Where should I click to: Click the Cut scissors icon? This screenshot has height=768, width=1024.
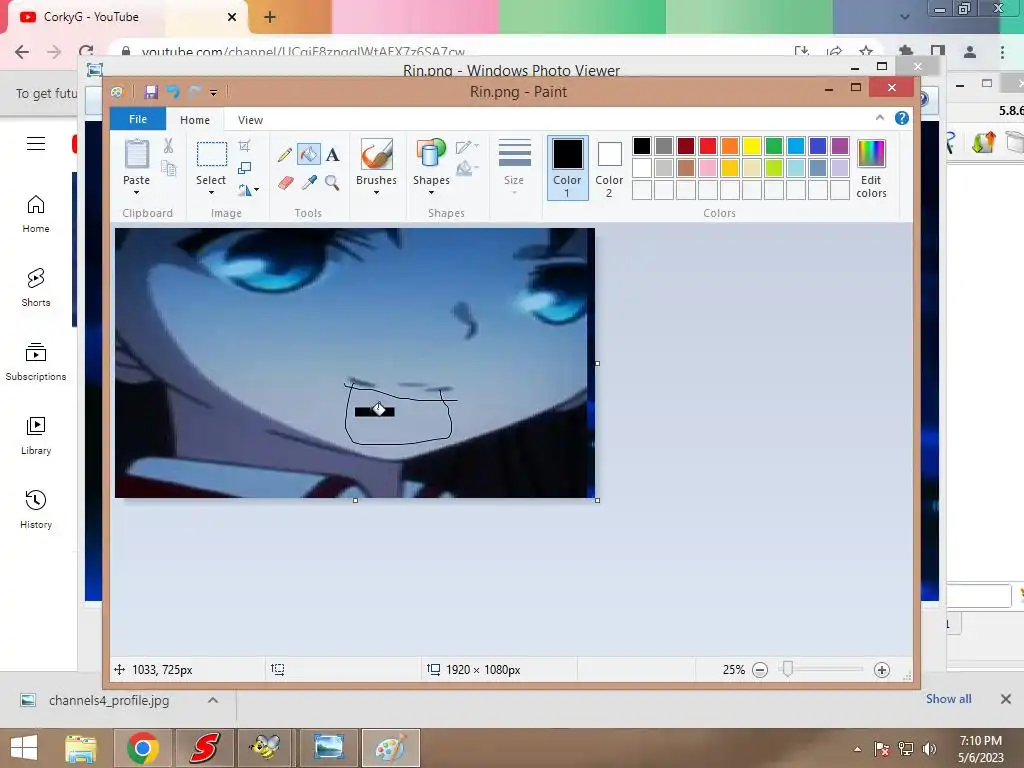[168, 146]
